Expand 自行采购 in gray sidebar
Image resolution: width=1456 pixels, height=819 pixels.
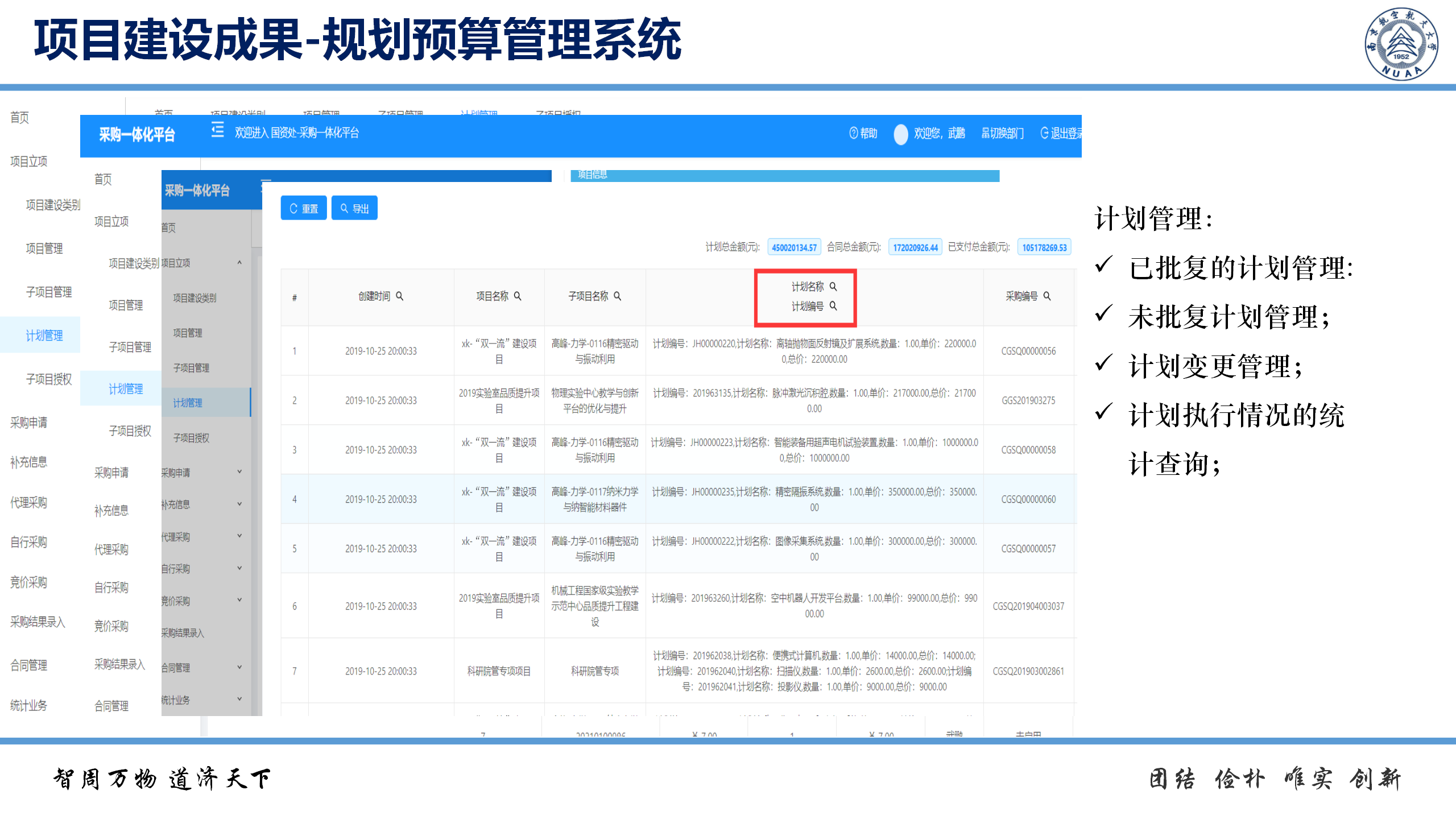pos(239,568)
